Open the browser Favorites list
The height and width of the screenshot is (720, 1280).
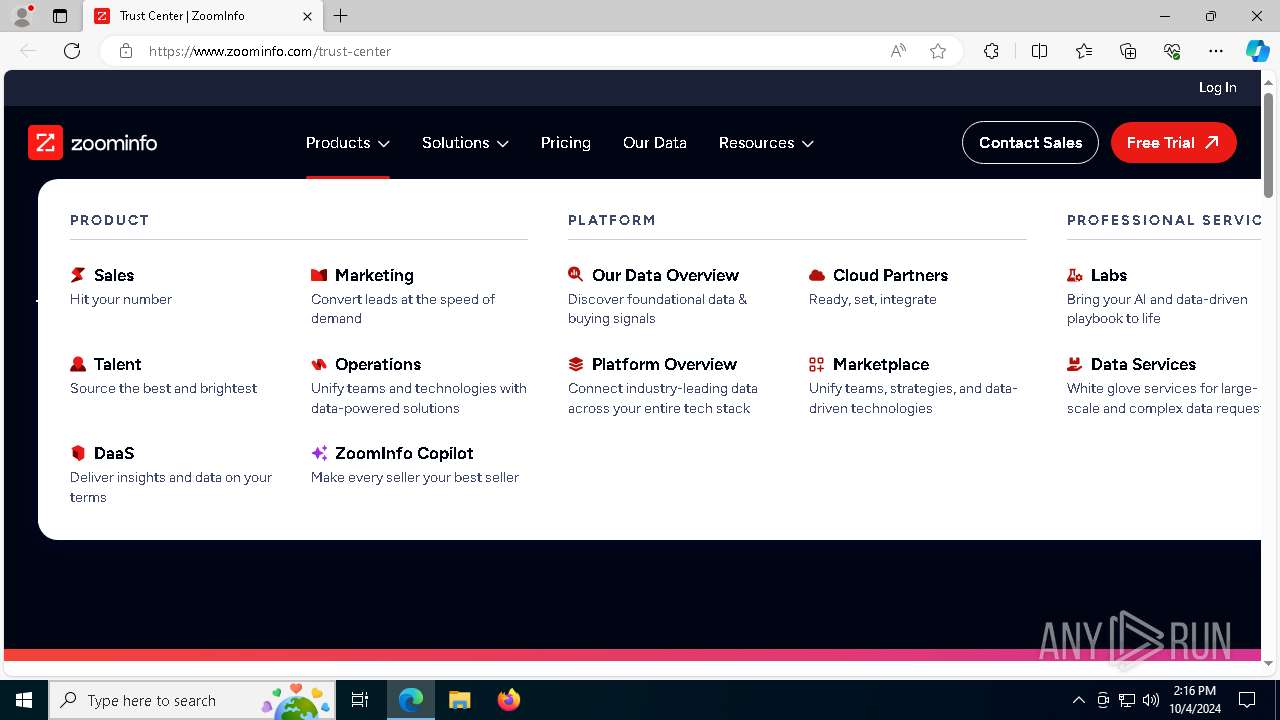1084,51
